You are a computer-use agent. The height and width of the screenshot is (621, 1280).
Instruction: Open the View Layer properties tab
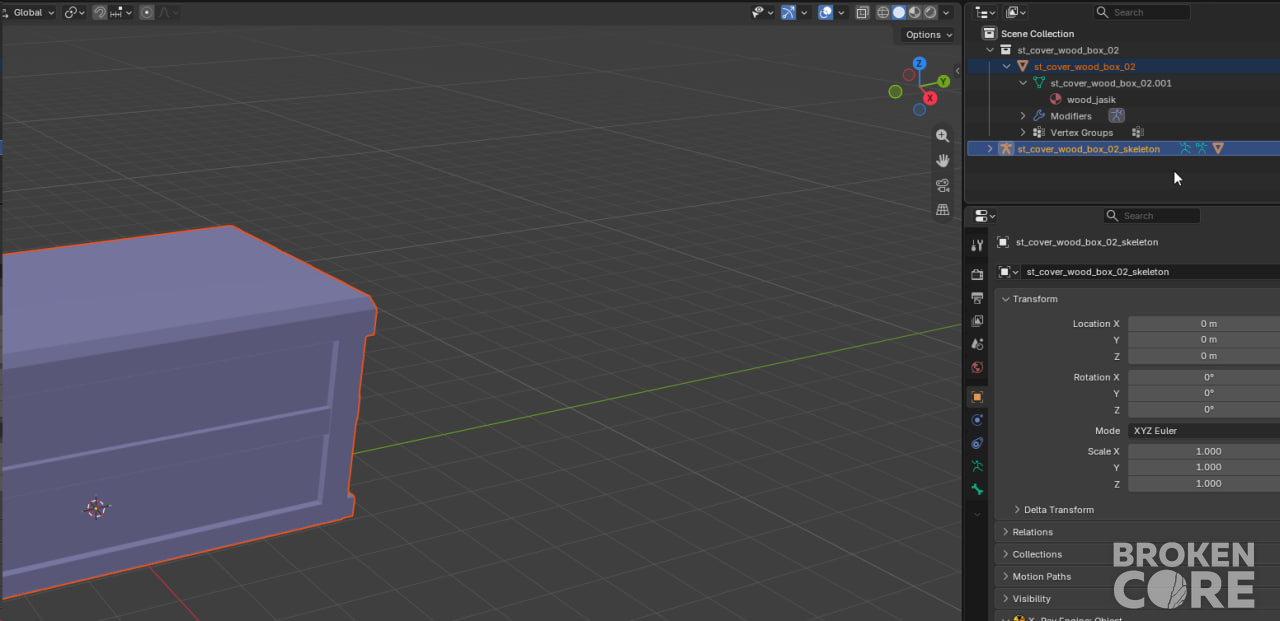977,321
